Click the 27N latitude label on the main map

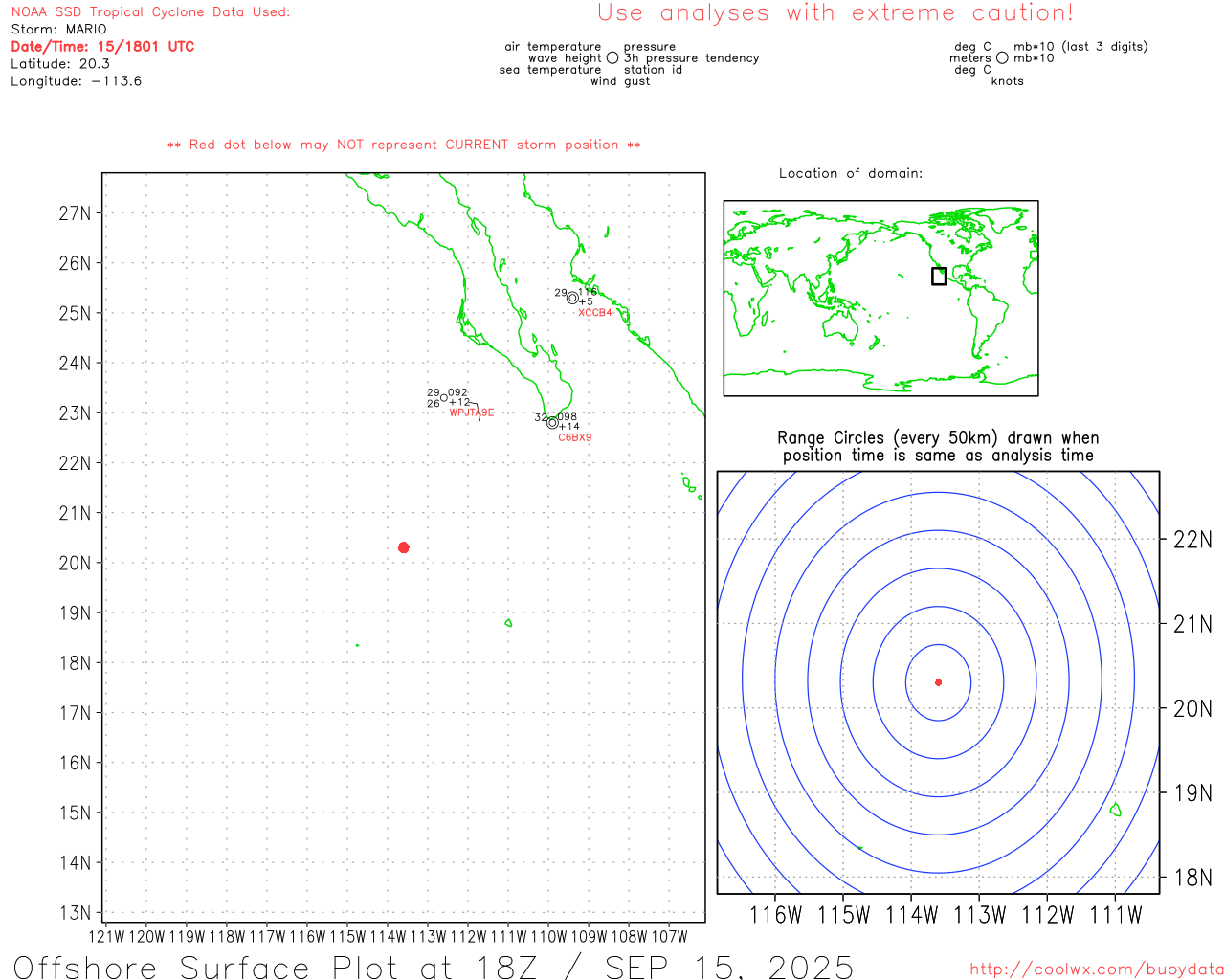pos(76,212)
